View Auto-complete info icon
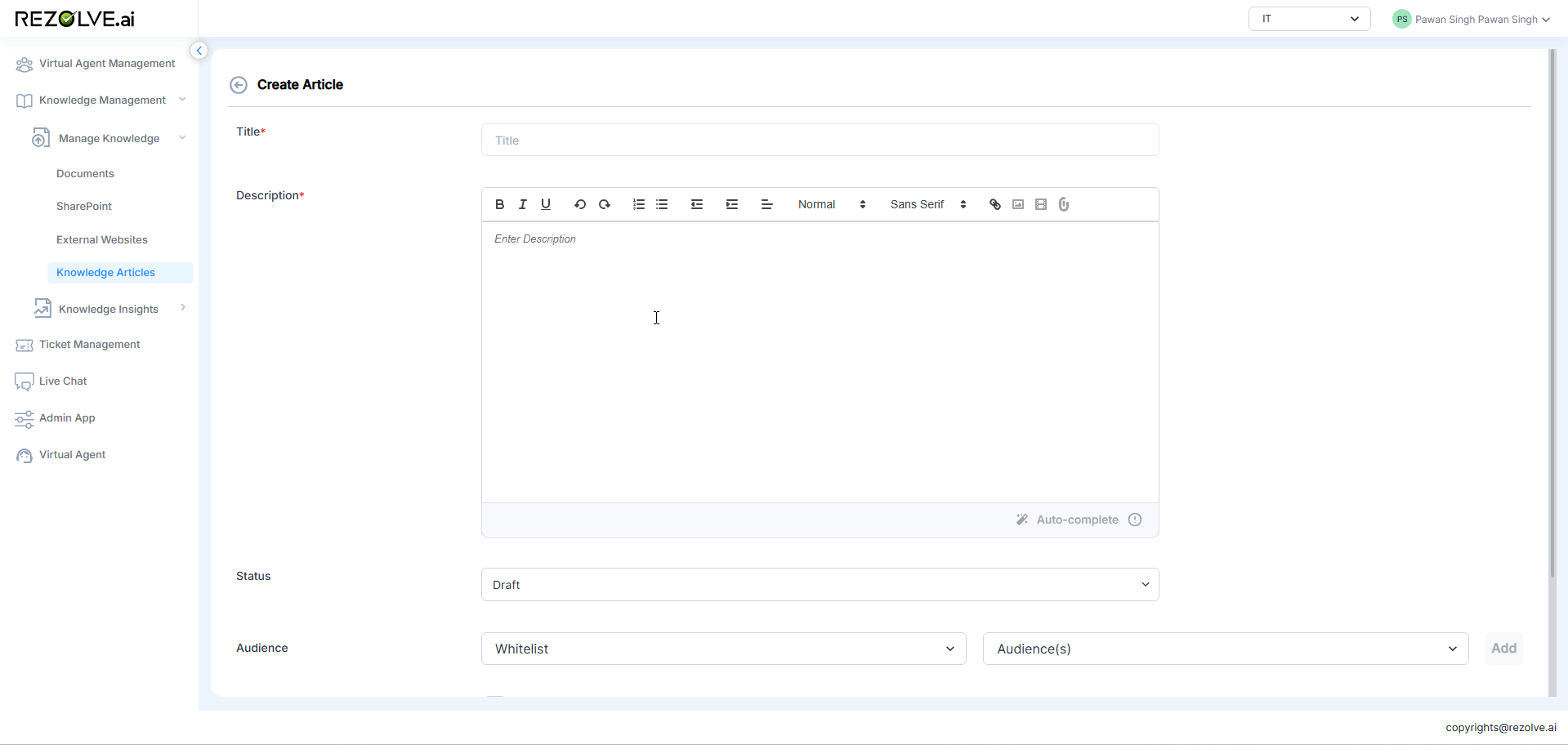1568x745 pixels. point(1135,520)
